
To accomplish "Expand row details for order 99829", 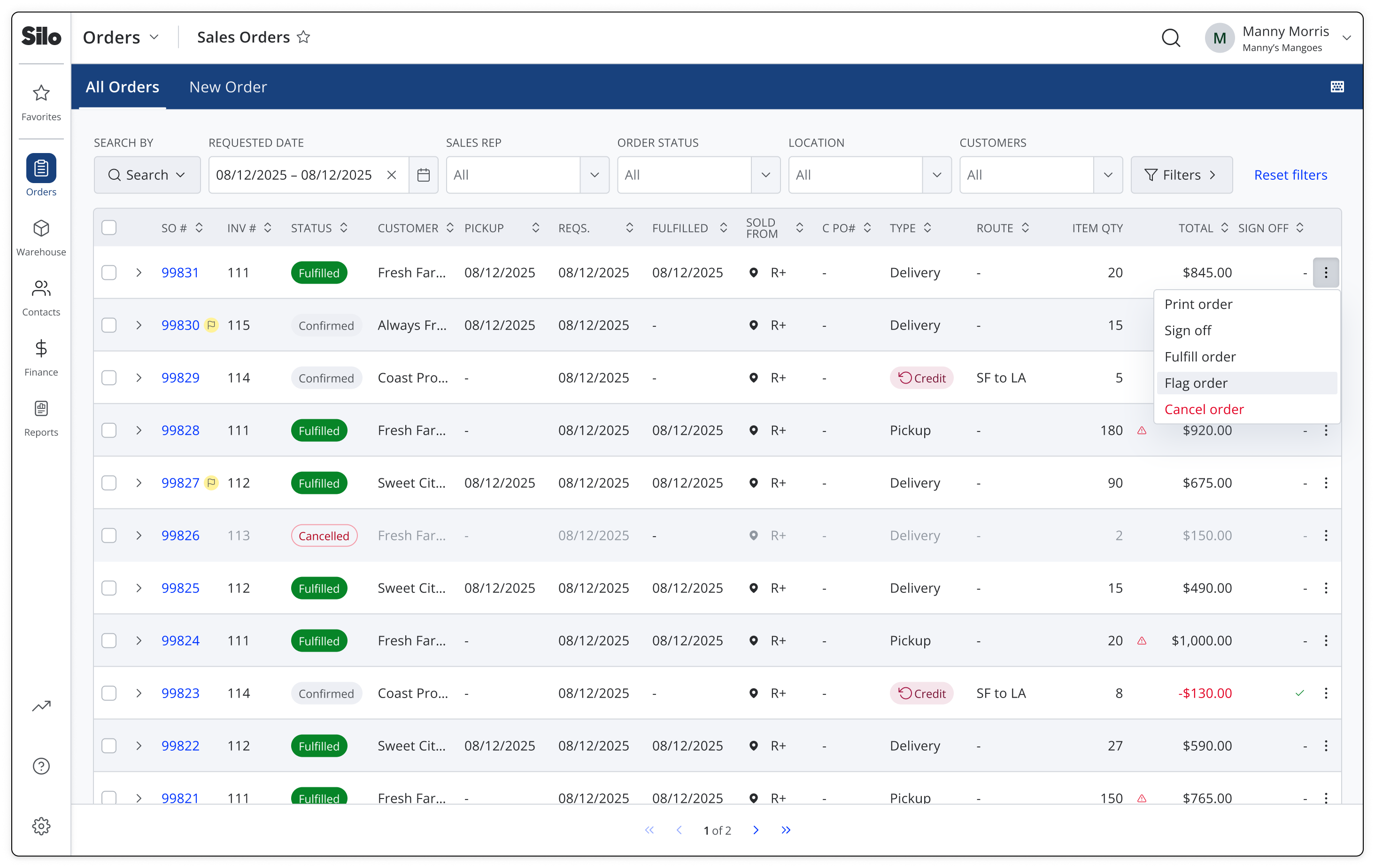I will tap(139, 378).
